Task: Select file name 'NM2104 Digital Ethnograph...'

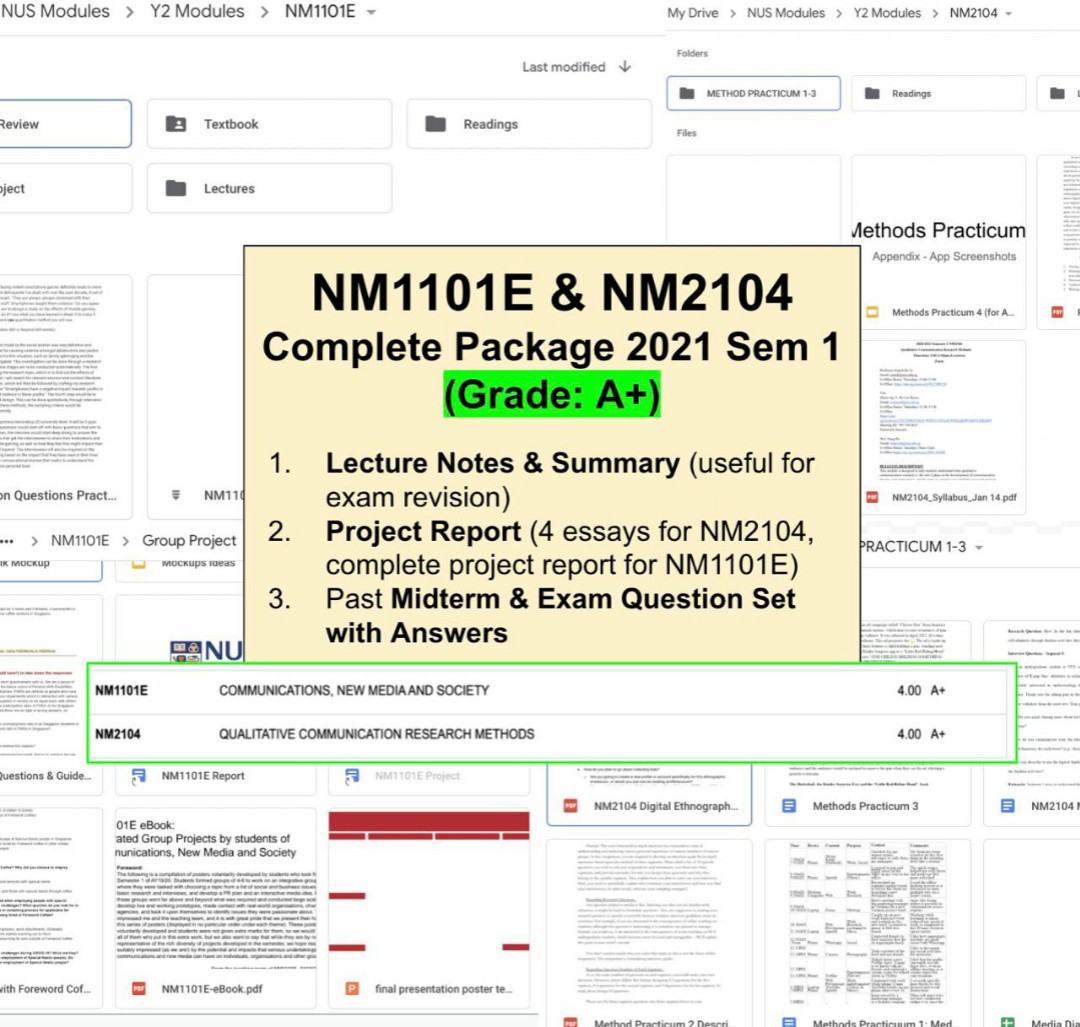Action: [x=665, y=806]
